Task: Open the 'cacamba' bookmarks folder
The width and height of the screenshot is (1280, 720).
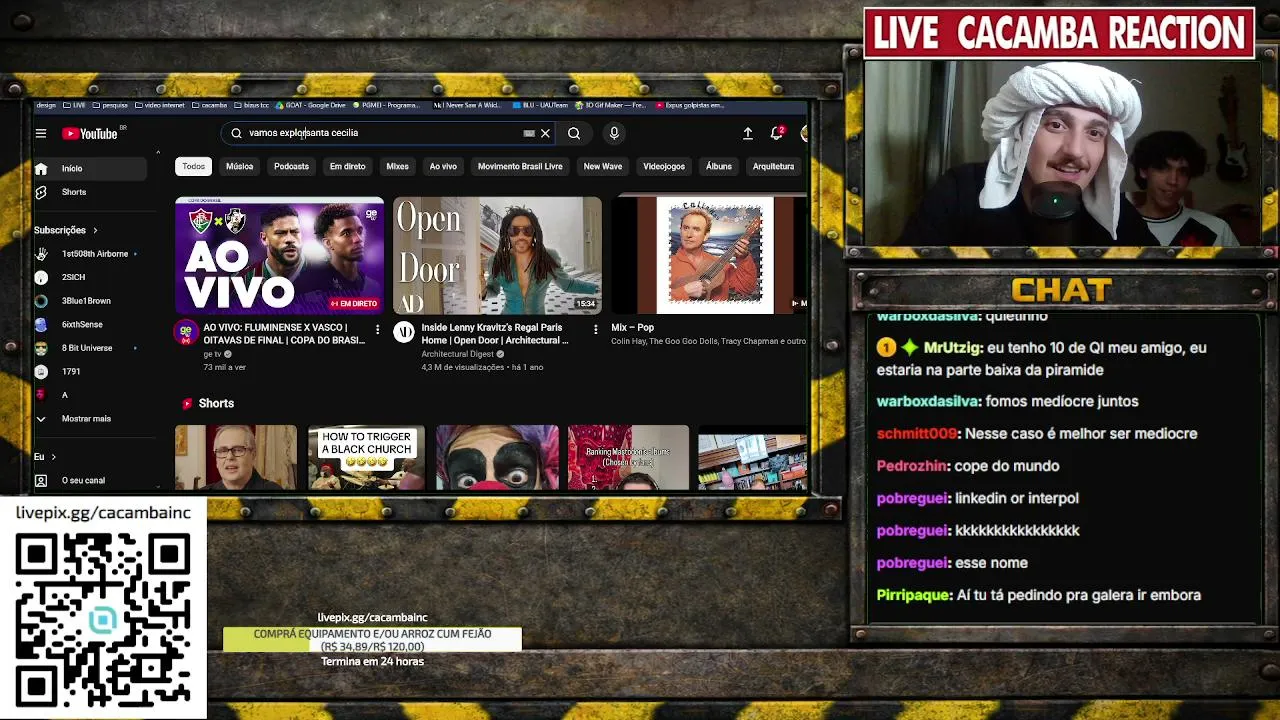Action: [x=211, y=105]
